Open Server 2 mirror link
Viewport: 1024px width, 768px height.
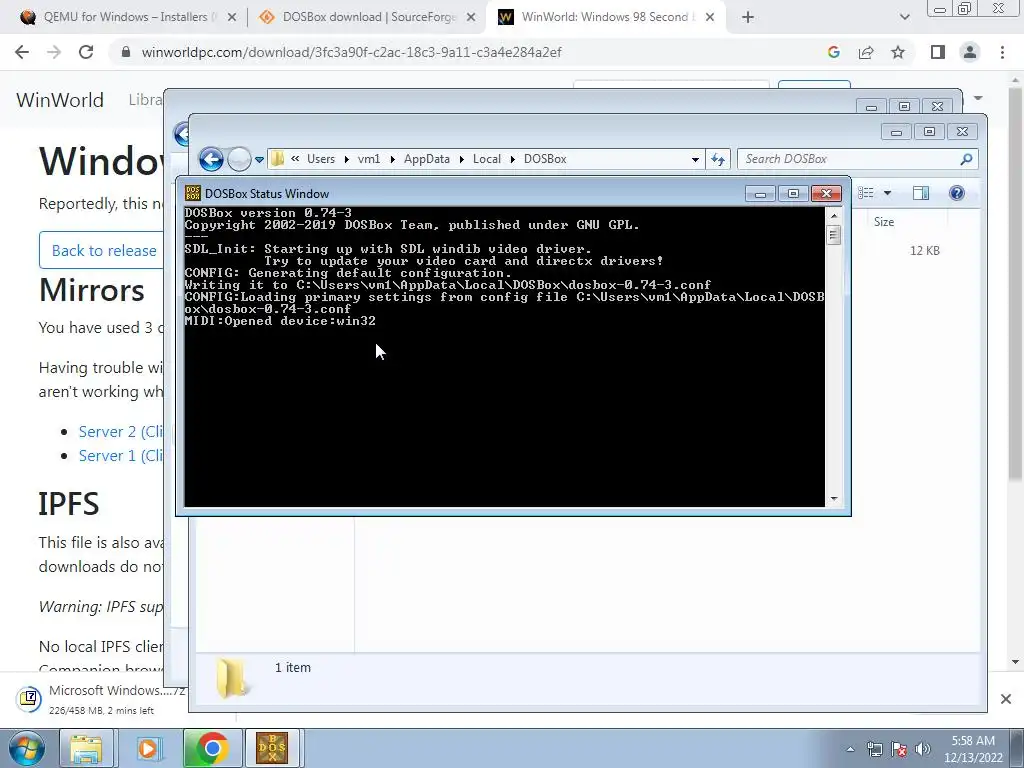[x=120, y=432]
